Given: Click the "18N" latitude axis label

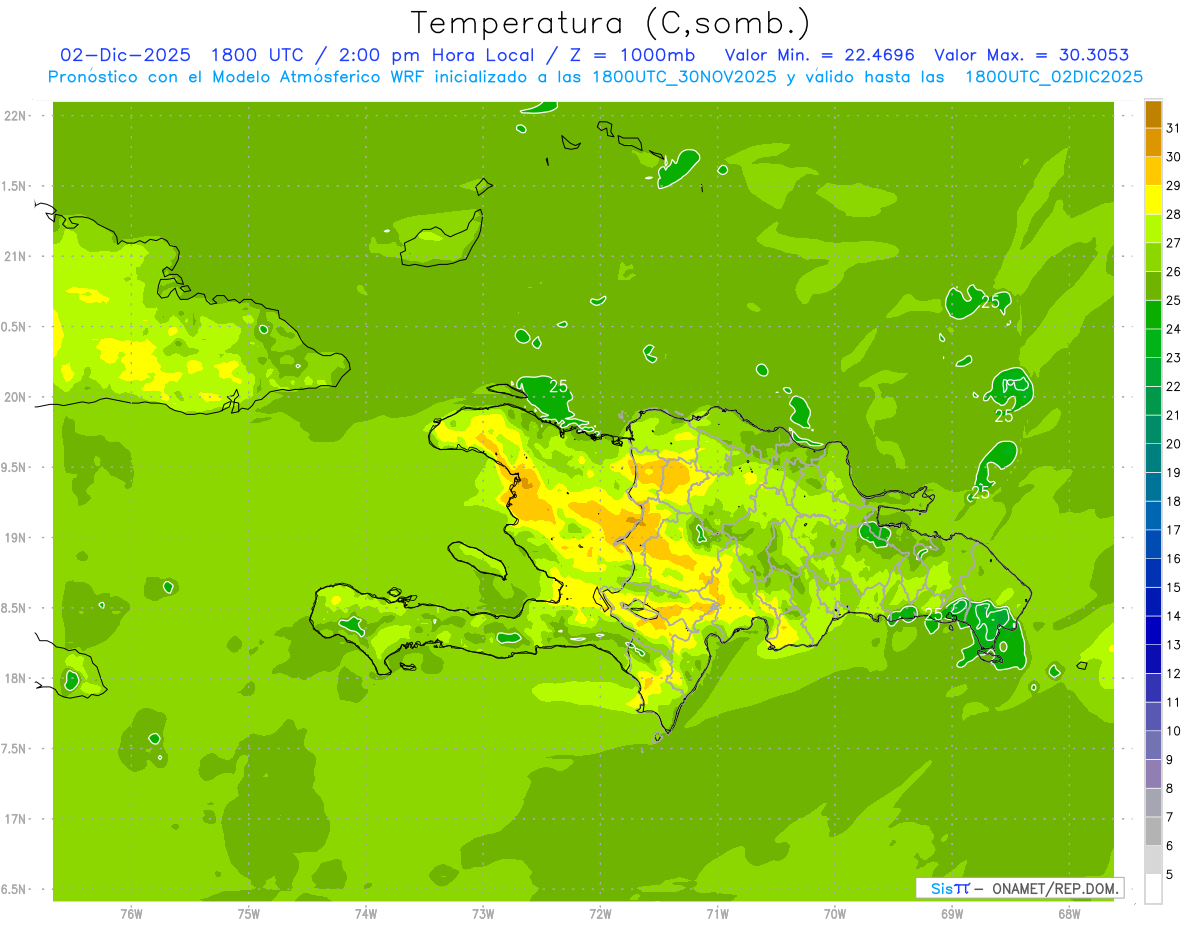Looking at the screenshot, I should click(16, 678).
